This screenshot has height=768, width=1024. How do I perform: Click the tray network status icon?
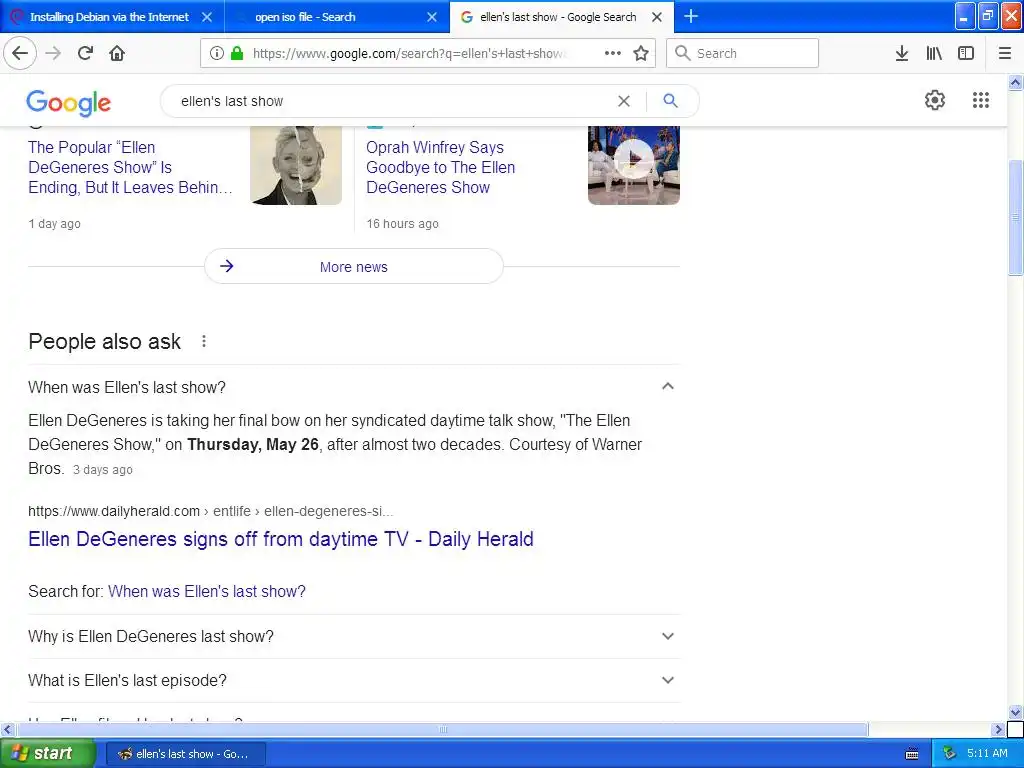(949, 754)
